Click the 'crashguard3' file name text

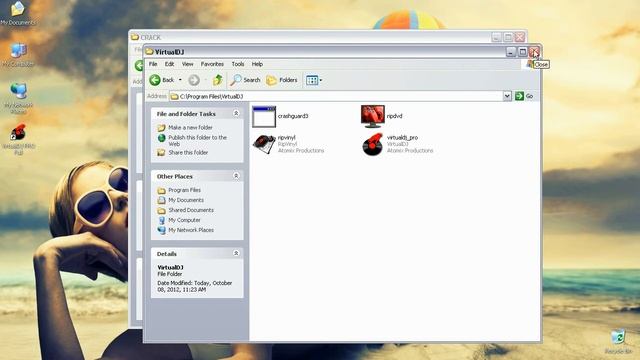tap(293, 116)
